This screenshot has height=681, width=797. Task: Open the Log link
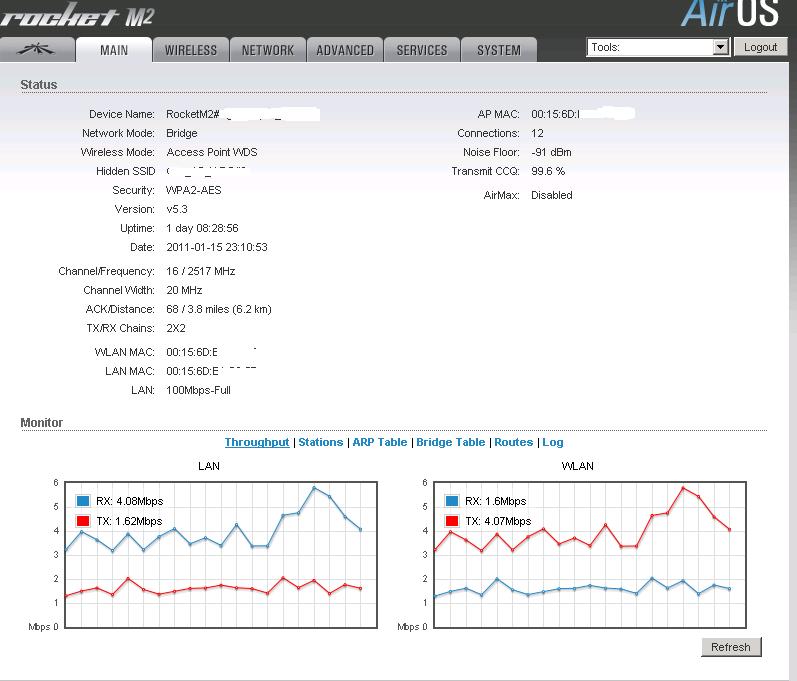click(x=553, y=442)
